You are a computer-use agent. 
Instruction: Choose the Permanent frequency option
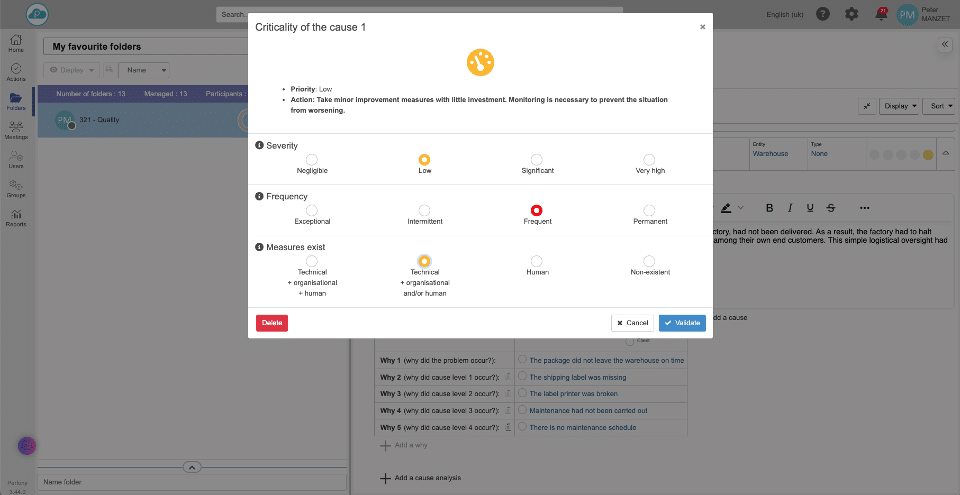[649, 210]
